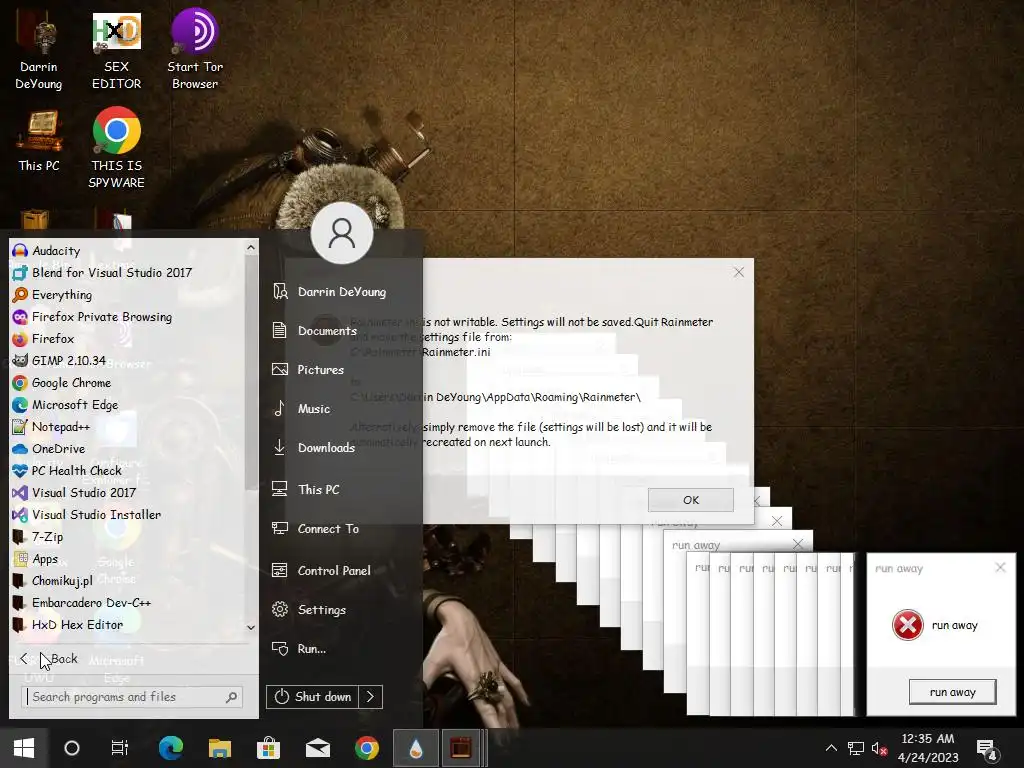Switch to Rainmeter taskbar item
This screenshot has height=768, width=1024.
[416, 748]
